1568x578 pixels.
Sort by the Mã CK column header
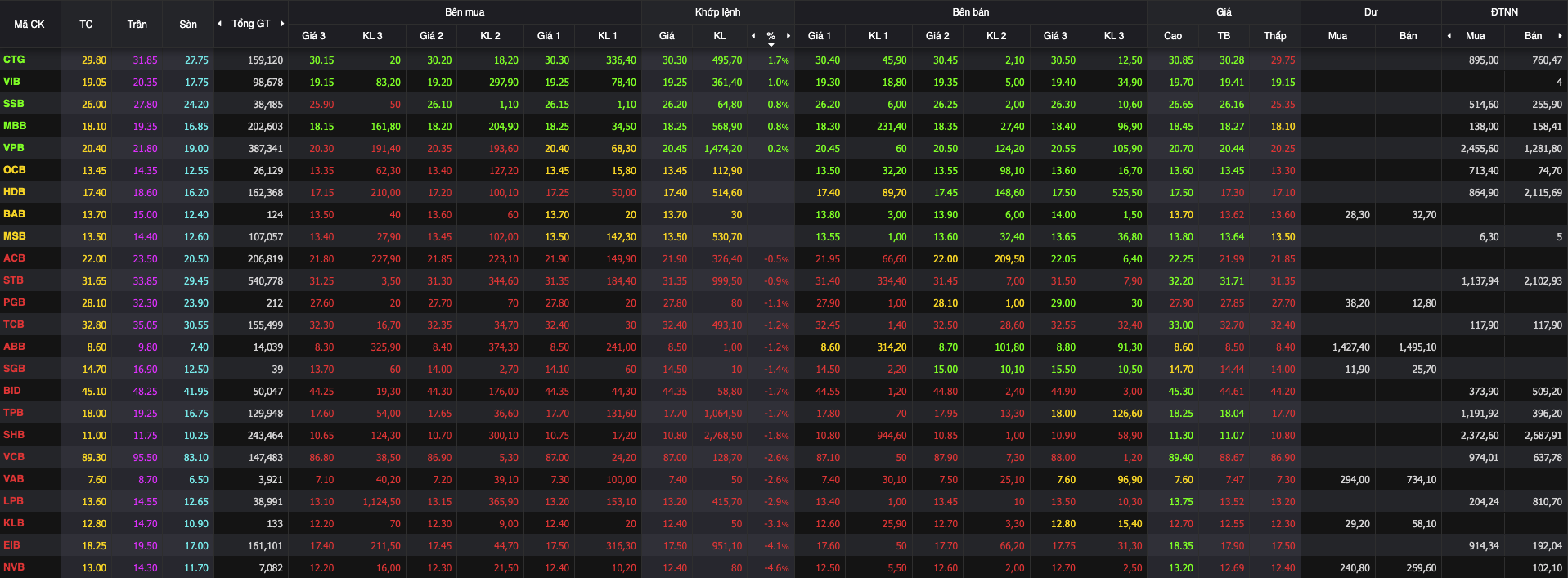pos(29,25)
